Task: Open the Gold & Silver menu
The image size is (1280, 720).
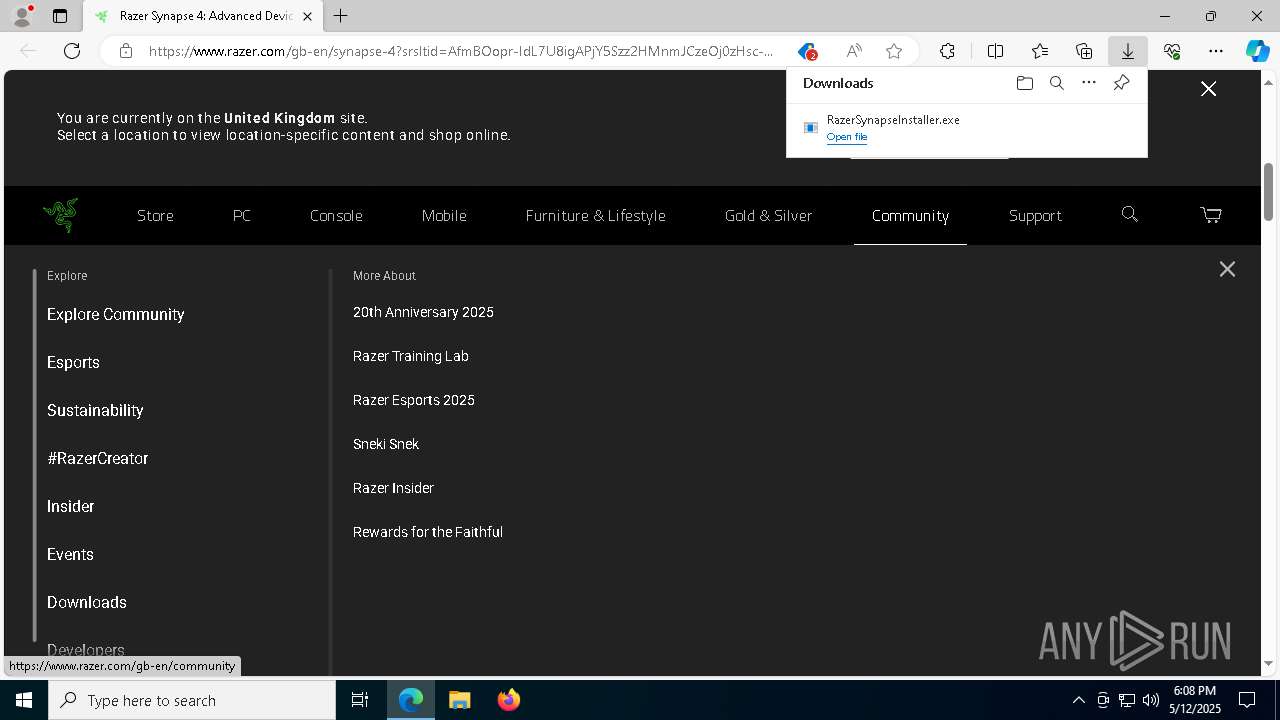Action: tap(768, 215)
